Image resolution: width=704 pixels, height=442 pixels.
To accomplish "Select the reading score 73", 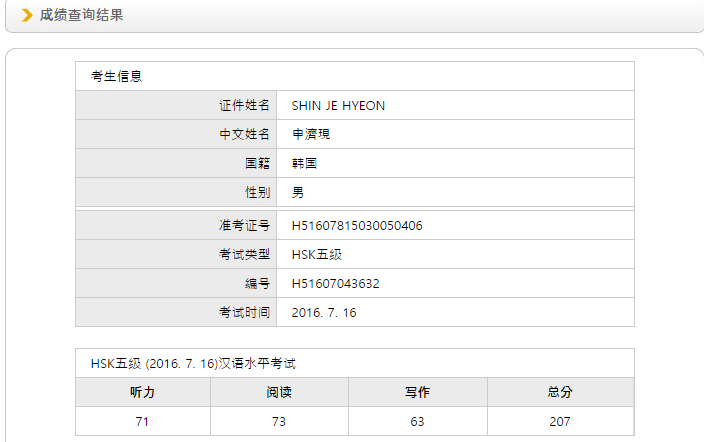I will click(278, 422).
